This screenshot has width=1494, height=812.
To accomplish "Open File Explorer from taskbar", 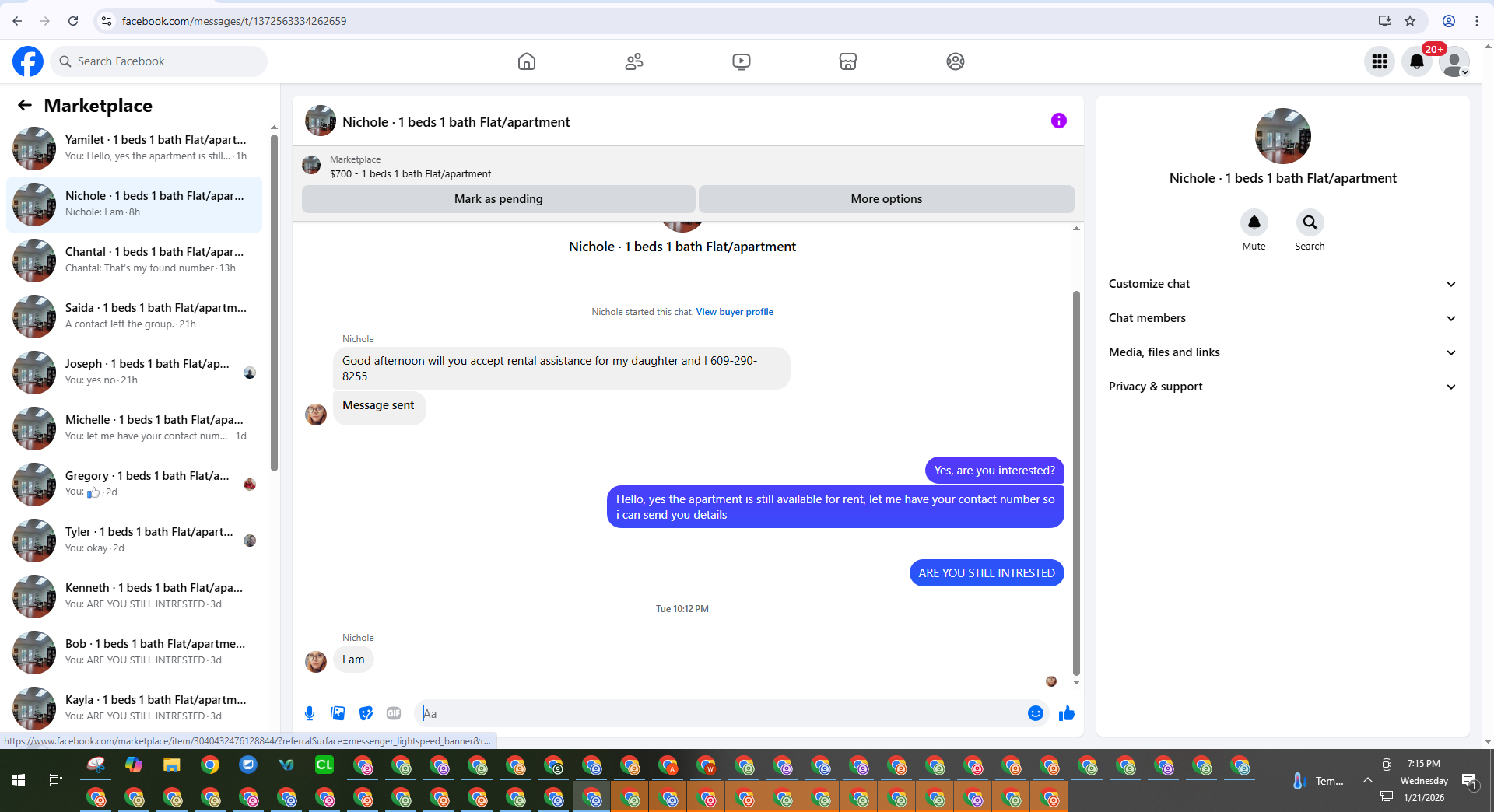I will pos(172,765).
